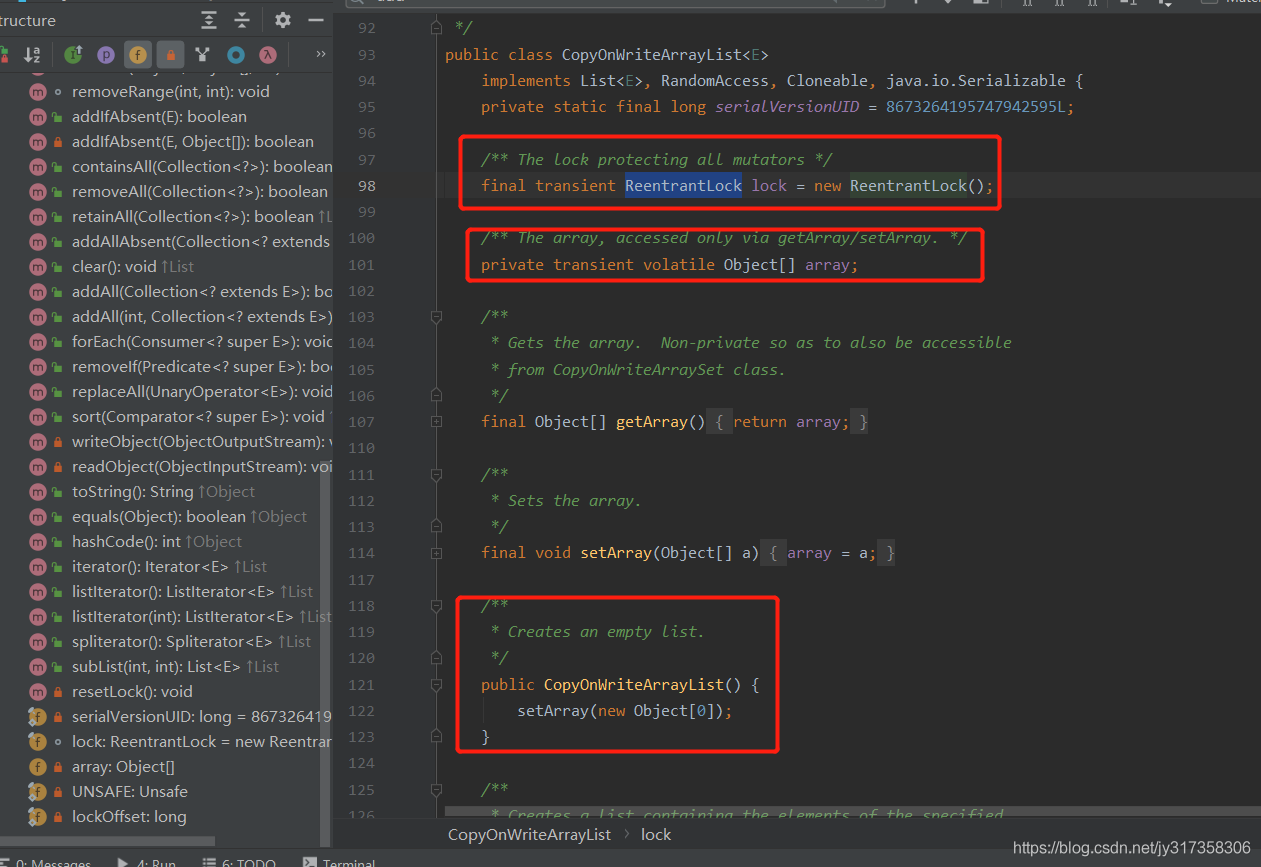The image size is (1261, 867).
Task: Collapse Javadoc comment starting line 118
Action: point(436,606)
